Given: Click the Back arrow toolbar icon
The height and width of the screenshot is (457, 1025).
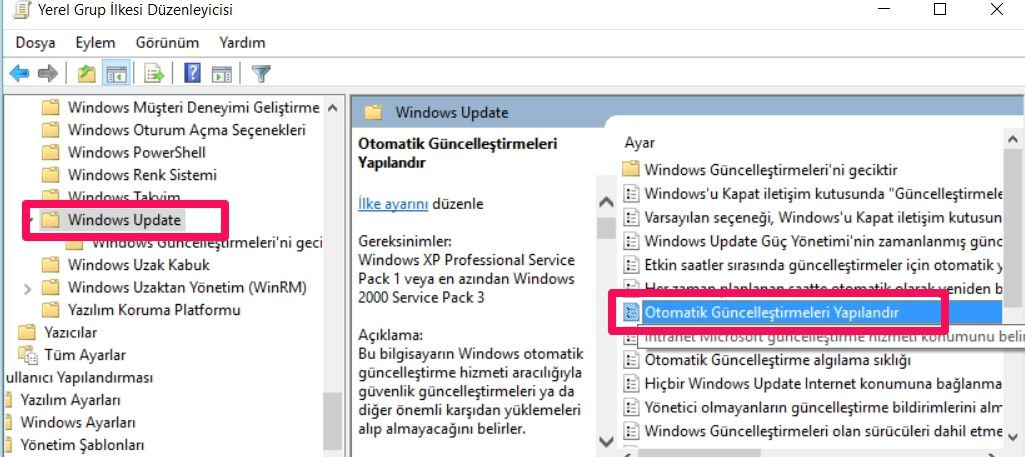Looking at the screenshot, I should 19,73.
